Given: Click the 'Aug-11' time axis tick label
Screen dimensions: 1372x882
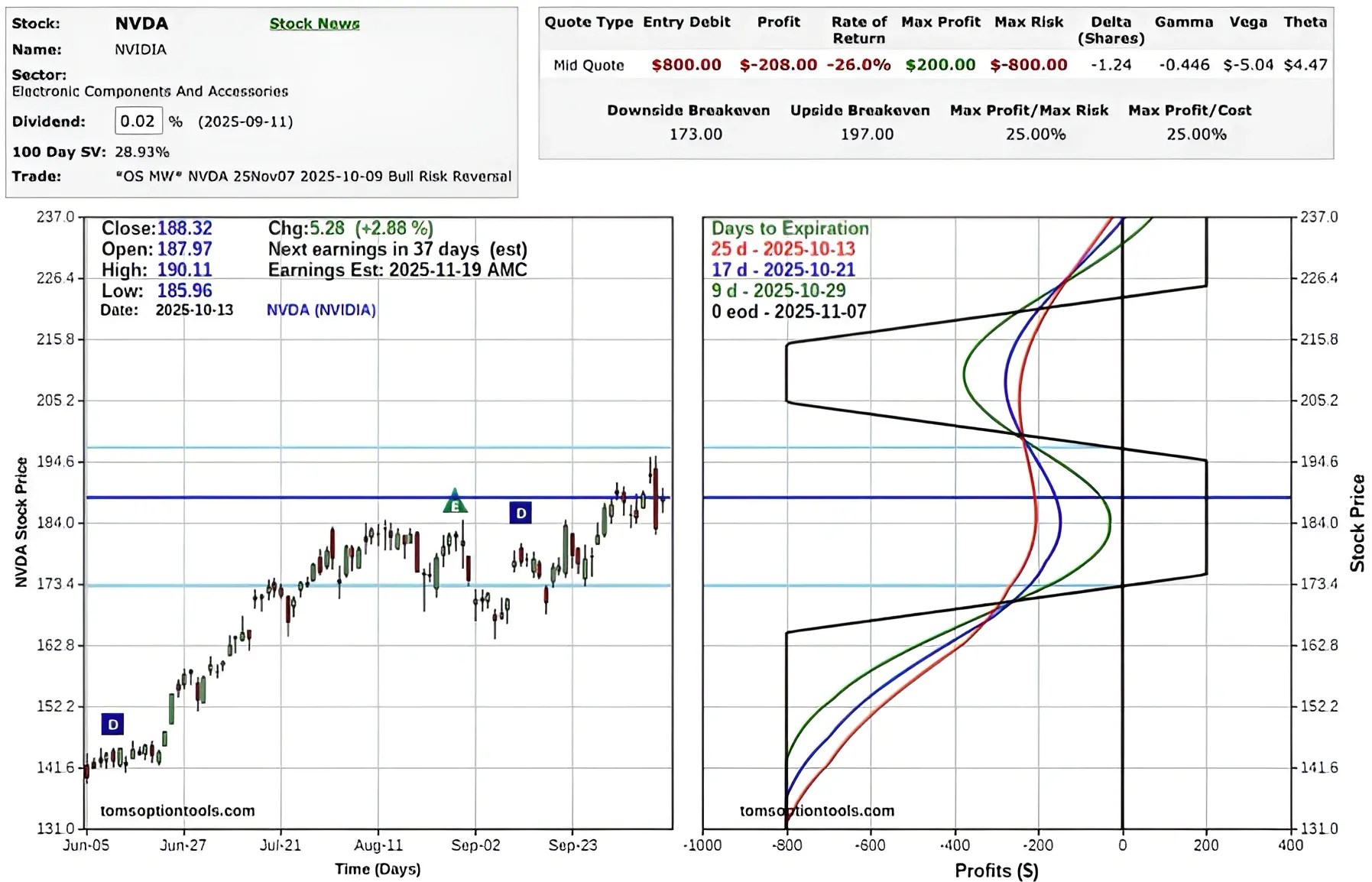Looking at the screenshot, I should coord(378,845).
